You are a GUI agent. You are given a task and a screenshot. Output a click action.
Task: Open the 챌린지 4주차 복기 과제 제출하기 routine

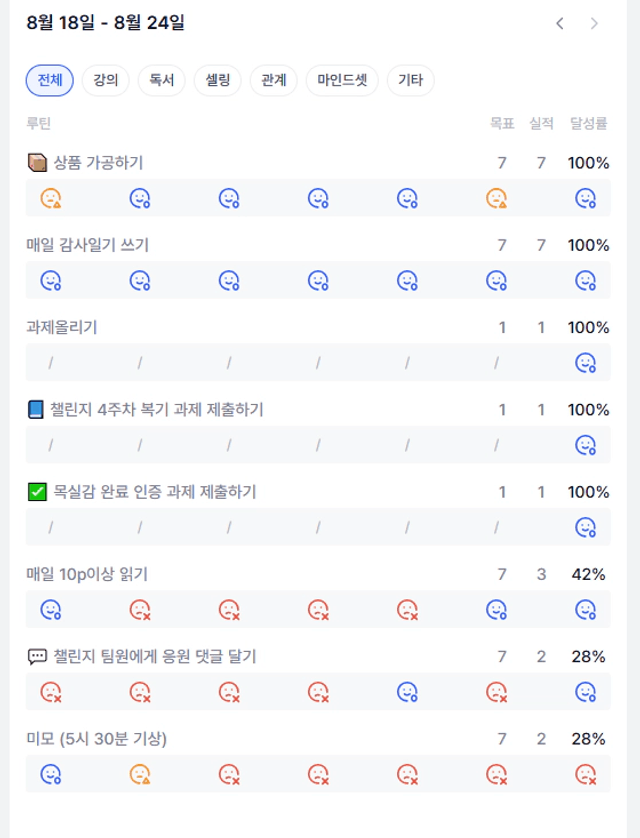157,410
